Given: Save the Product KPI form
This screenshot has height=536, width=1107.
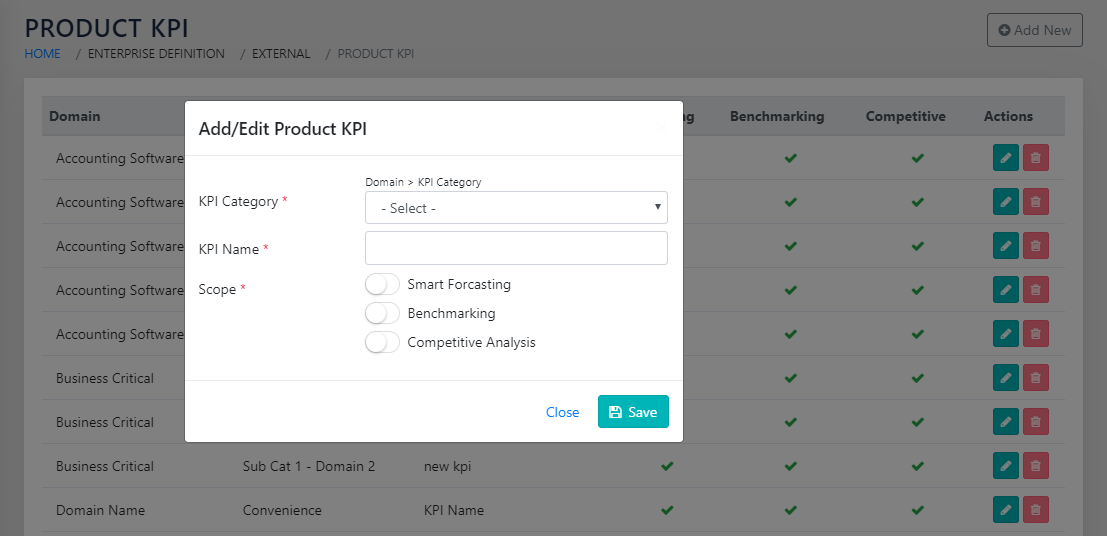Looking at the screenshot, I should point(633,412).
